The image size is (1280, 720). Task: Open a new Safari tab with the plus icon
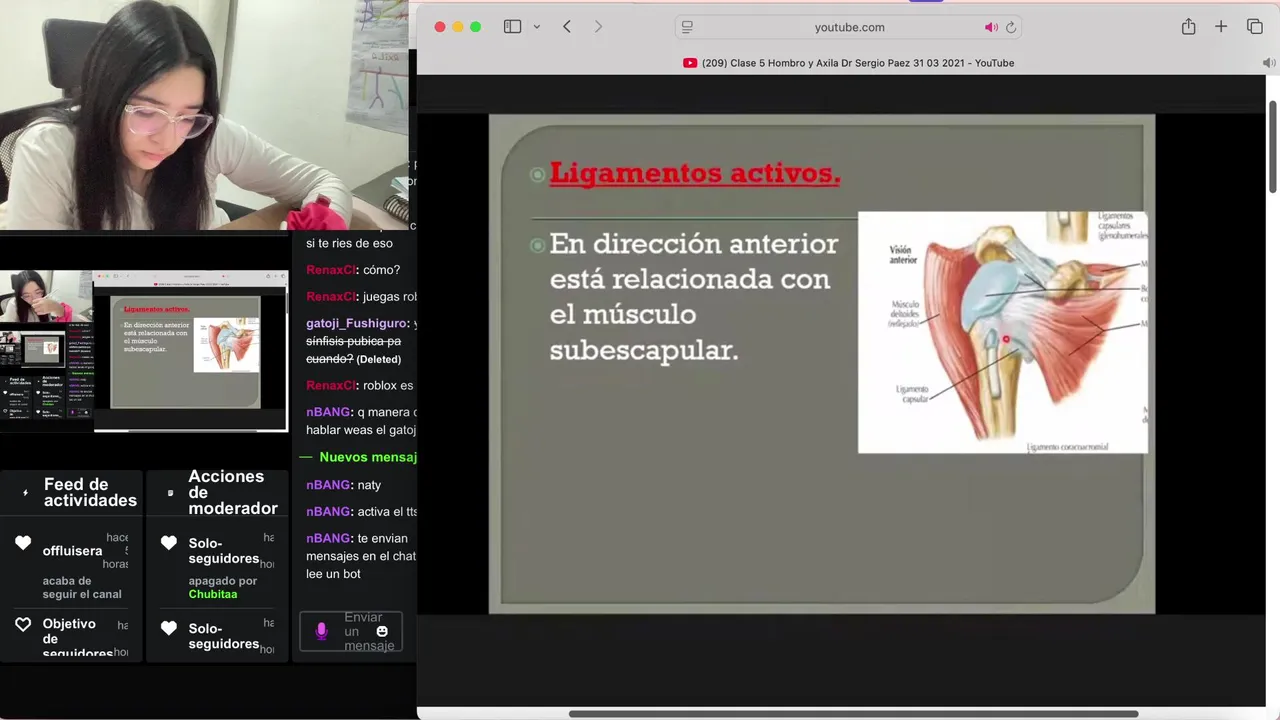(1221, 27)
